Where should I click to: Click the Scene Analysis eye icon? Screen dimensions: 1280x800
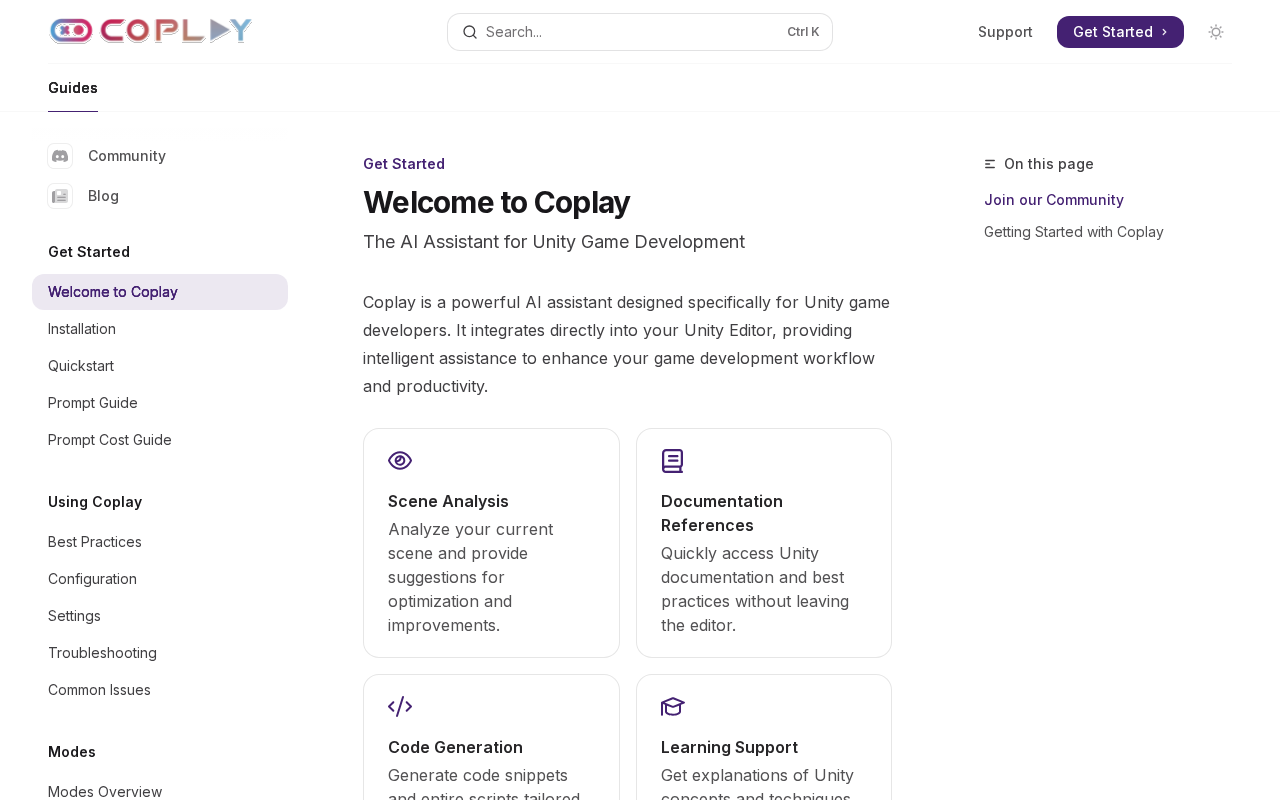pyautogui.click(x=400, y=460)
